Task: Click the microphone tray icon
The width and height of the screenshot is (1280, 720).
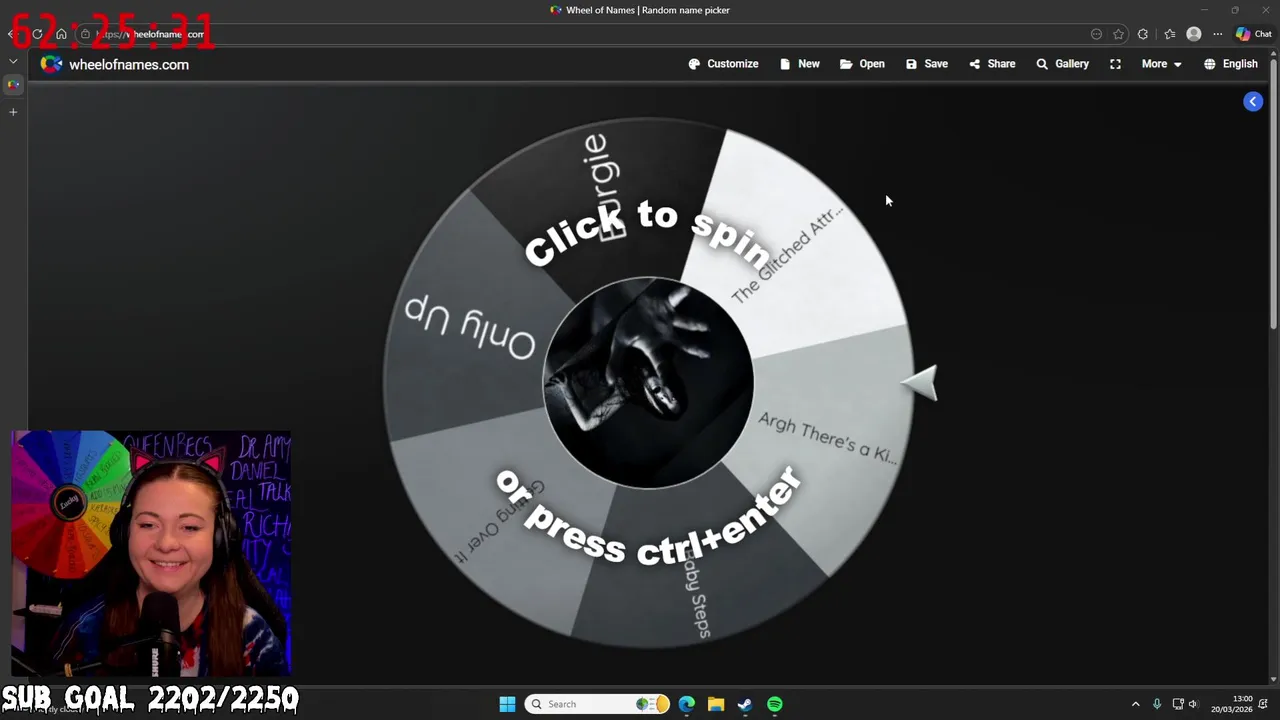Action: point(1157,704)
